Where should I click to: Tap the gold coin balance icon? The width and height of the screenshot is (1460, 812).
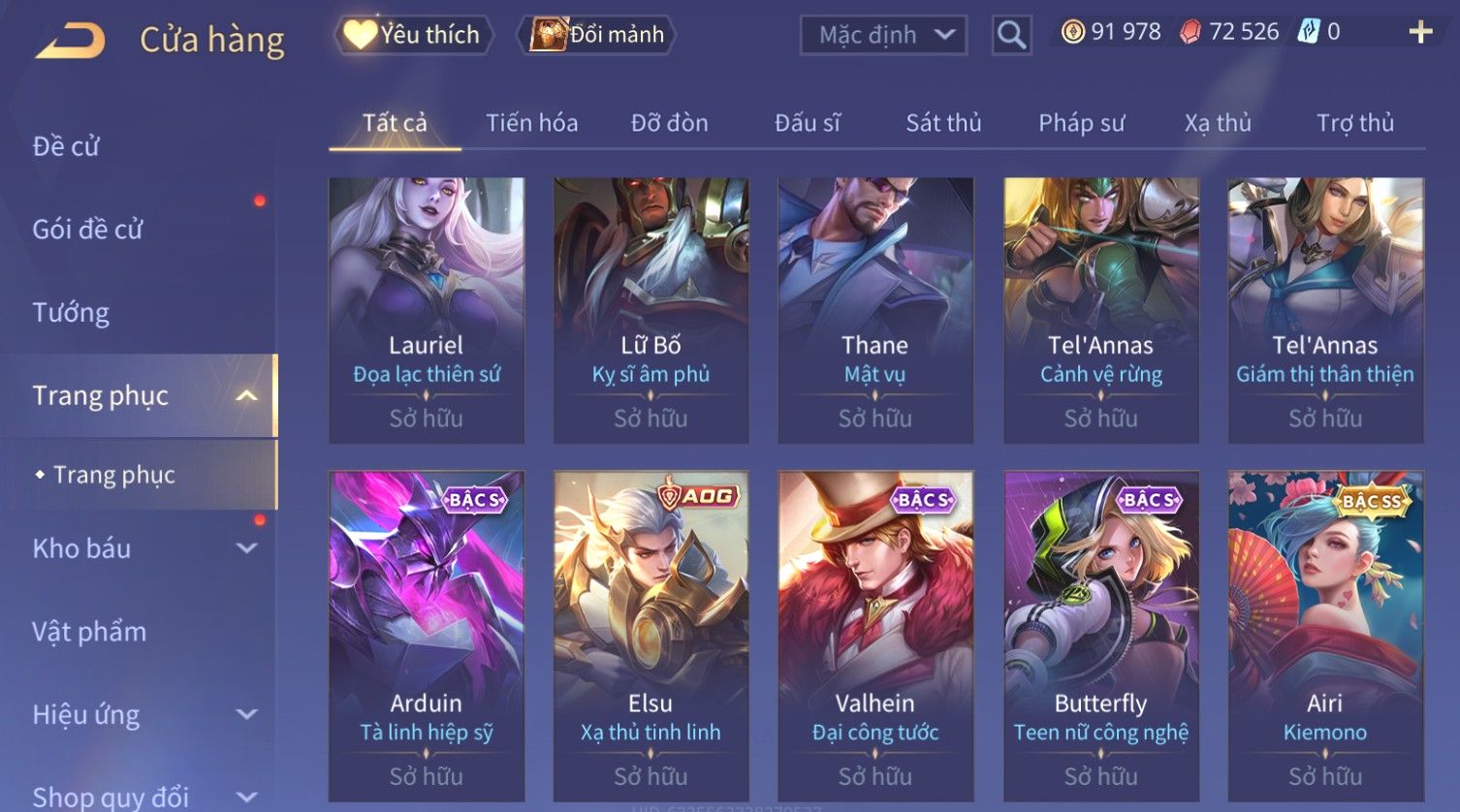pos(1072,32)
